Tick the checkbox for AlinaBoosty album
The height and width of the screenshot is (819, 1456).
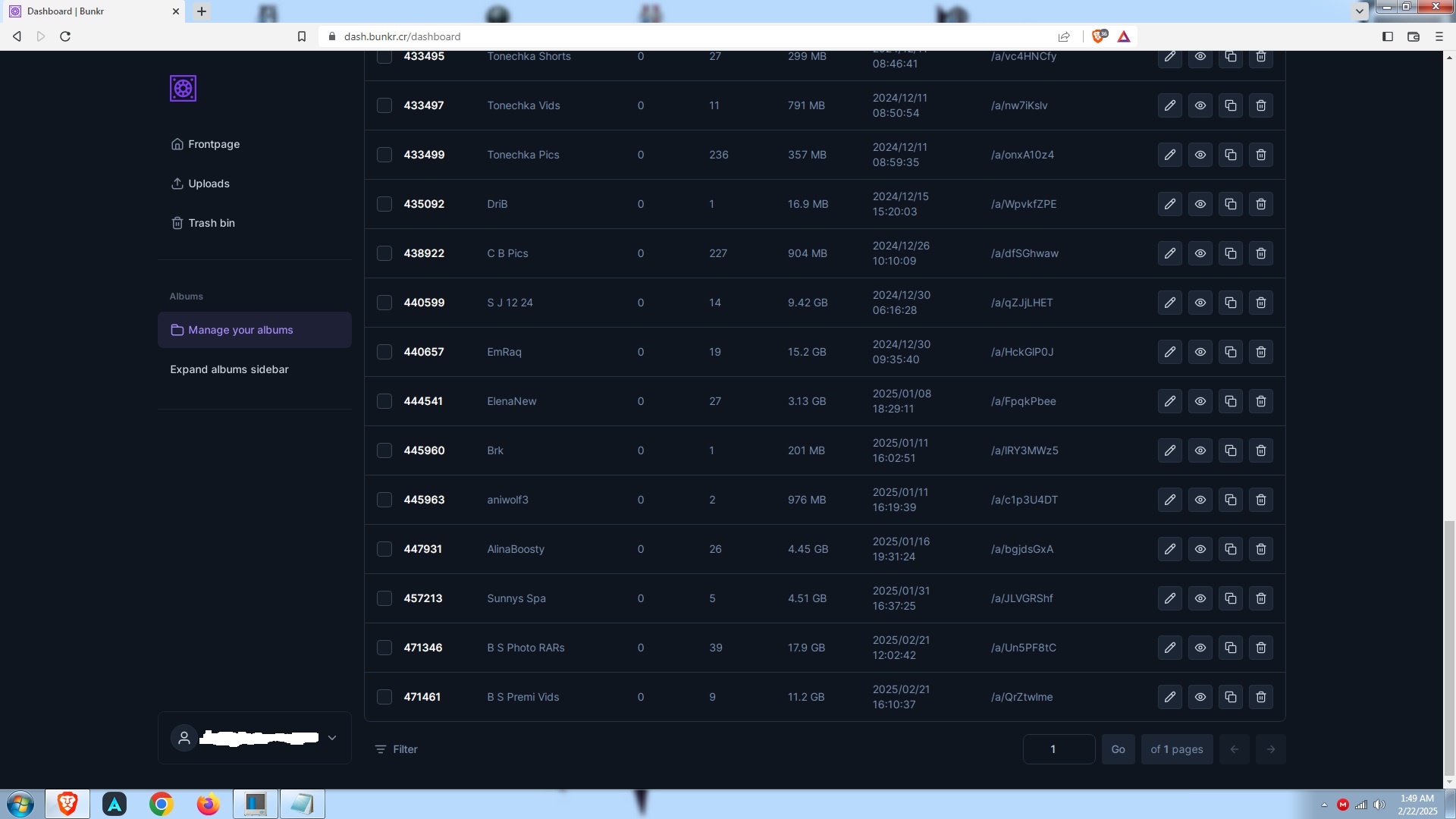[x=384, y=549]
